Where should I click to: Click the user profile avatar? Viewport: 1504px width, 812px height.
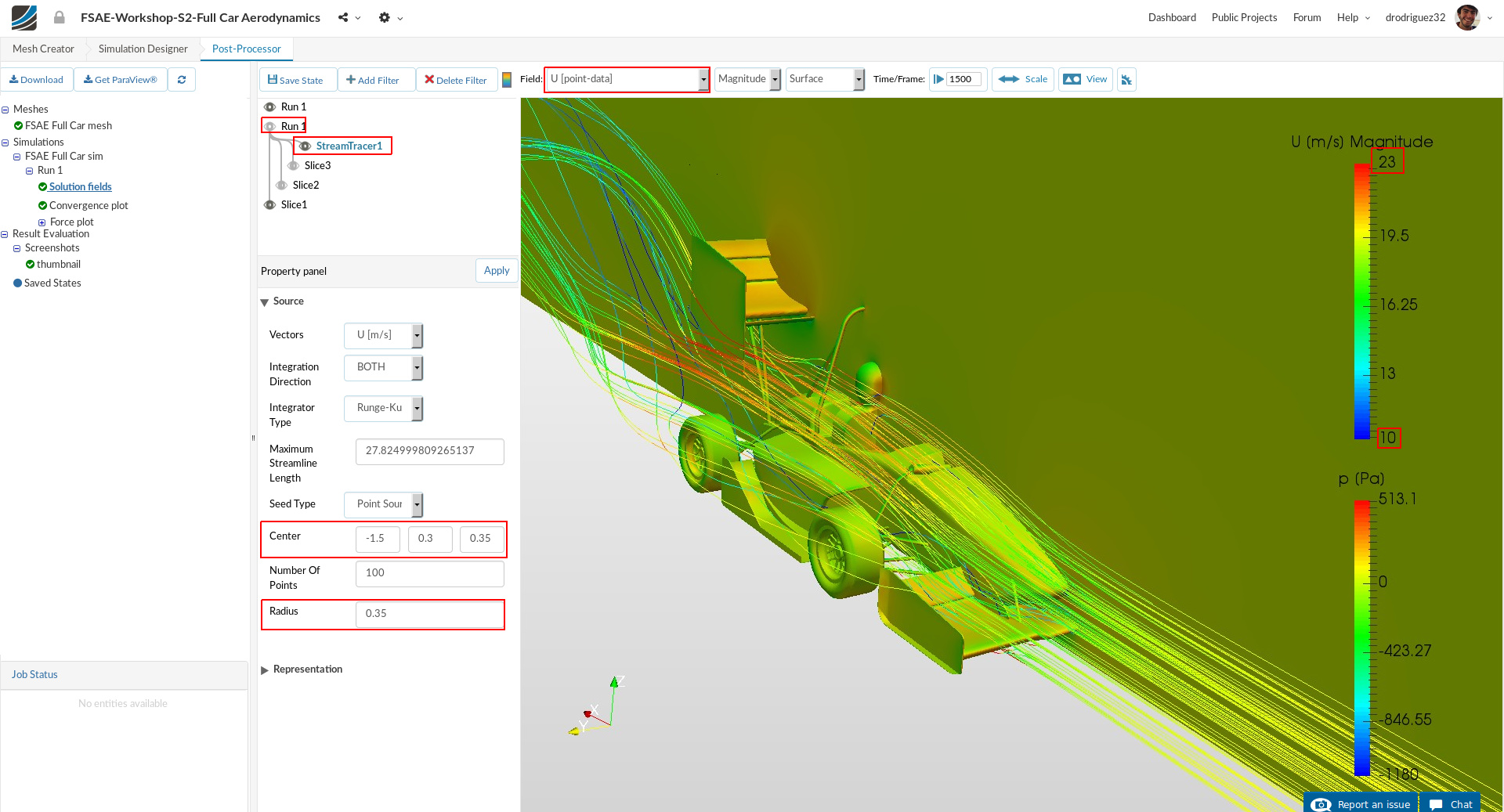[x=1467, y=17]
